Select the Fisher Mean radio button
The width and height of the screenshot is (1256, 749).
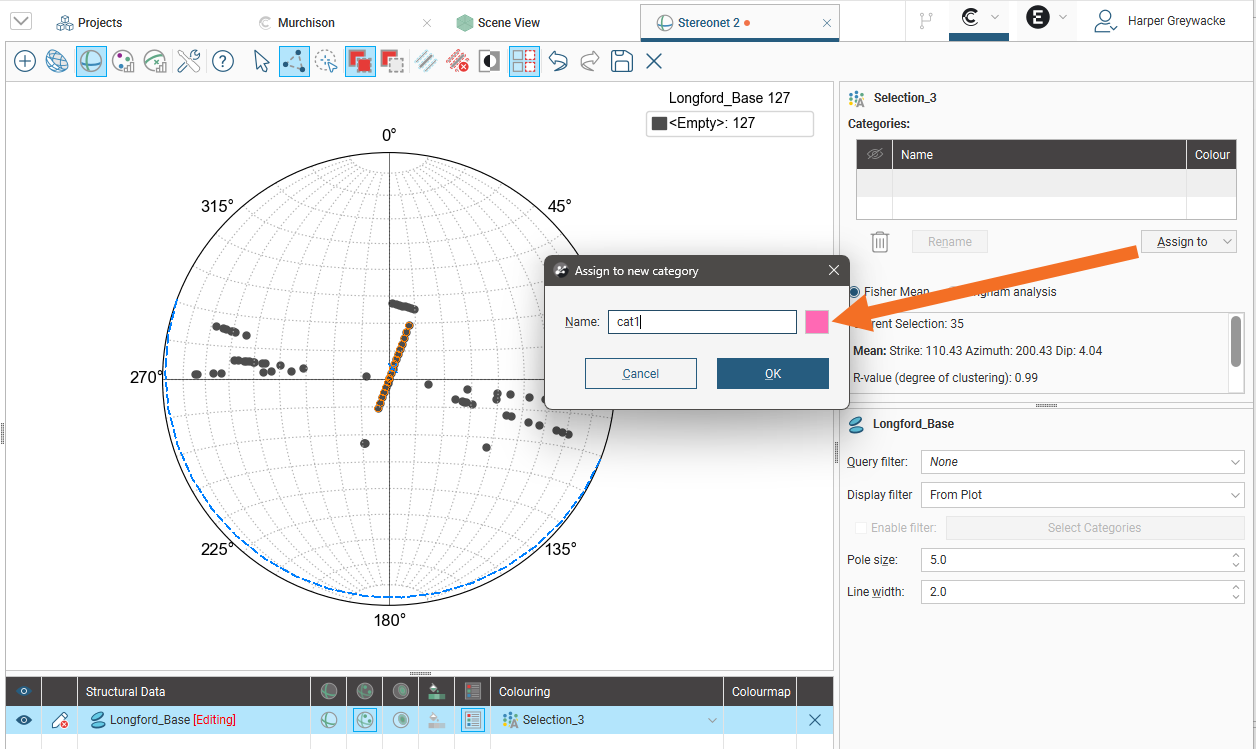click(x=855, y=292)
